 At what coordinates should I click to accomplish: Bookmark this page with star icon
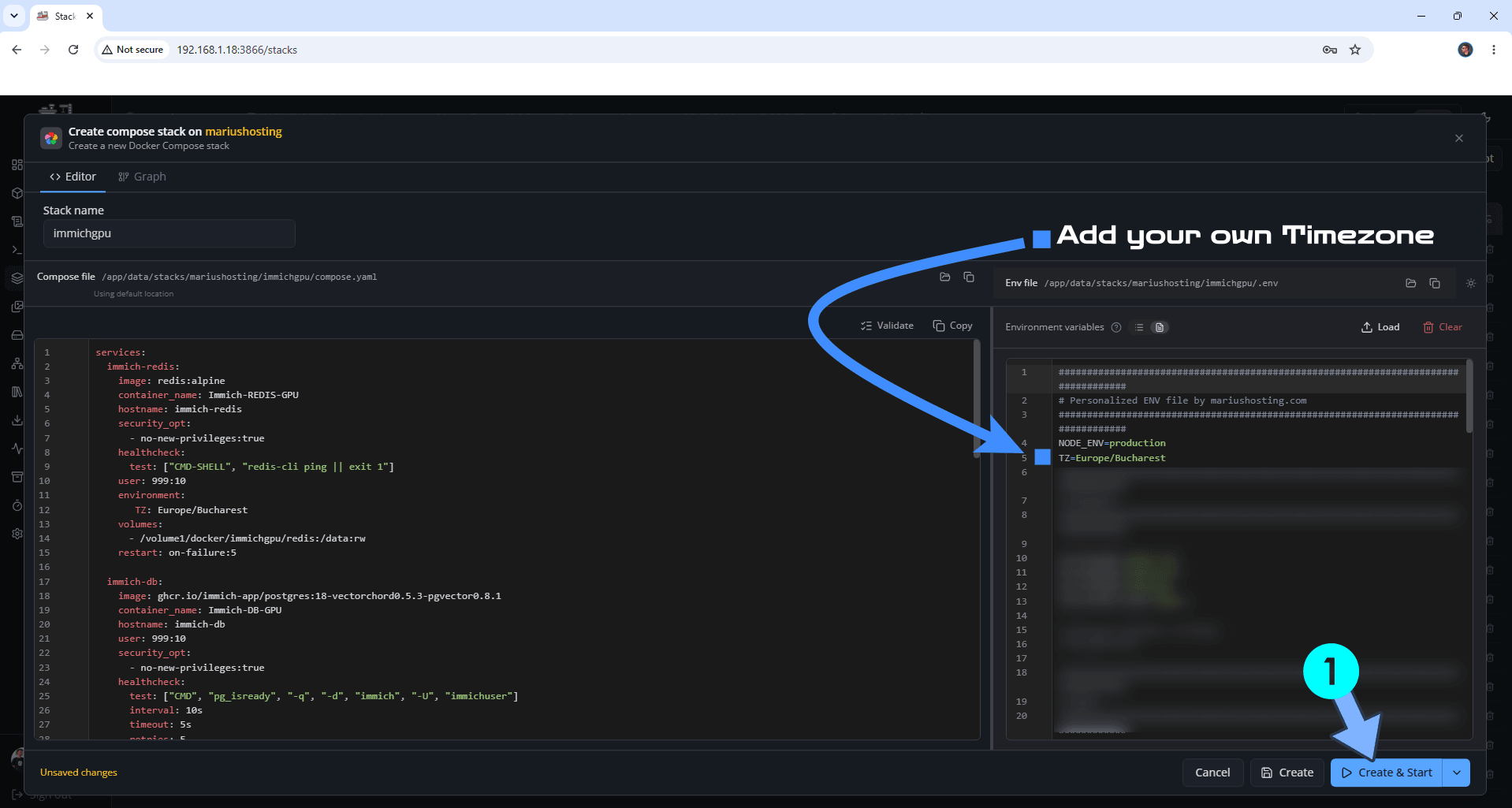(1355, 50)
